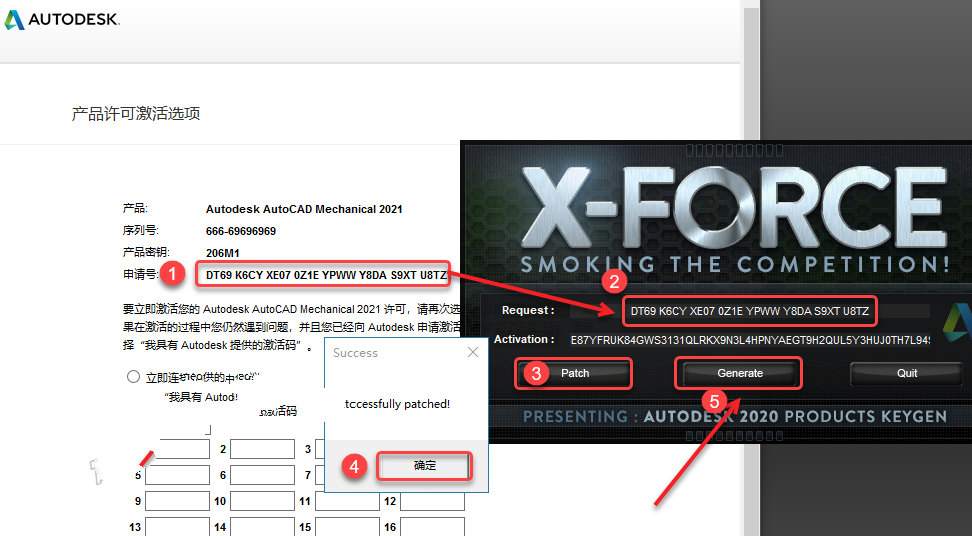
Task: Click the Autodesk logo in the header
Action: (x=61, y=19)
